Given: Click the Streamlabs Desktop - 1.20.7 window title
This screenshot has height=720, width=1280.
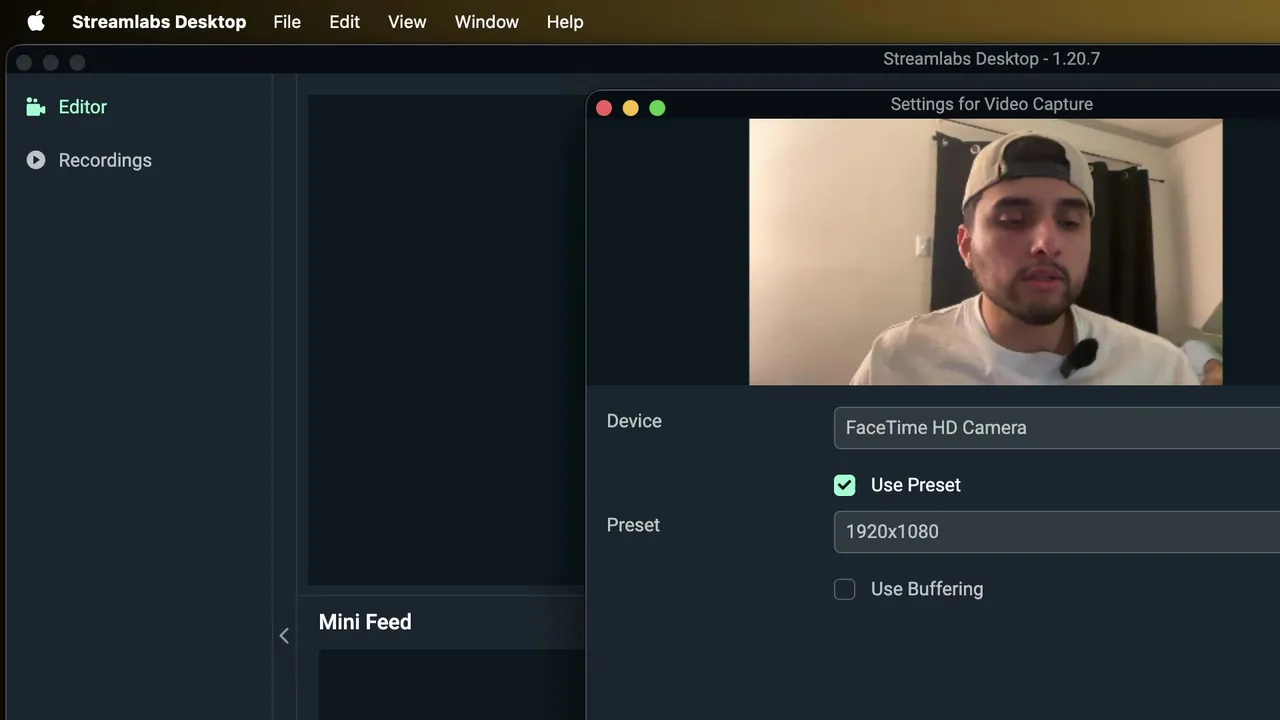Looking at the screenshot, I should click(991, 59).
